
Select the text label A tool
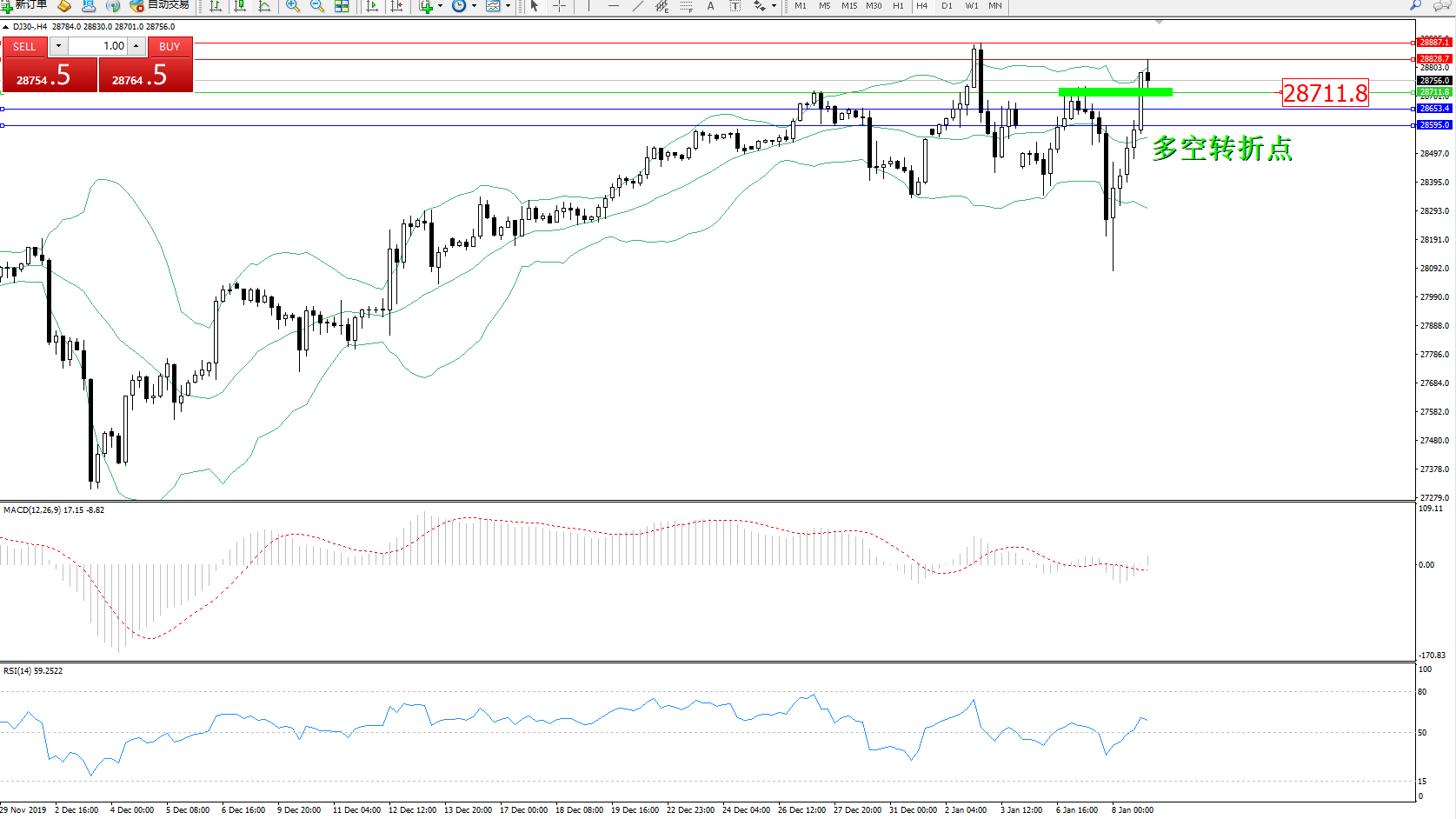[x=710, y=6]
